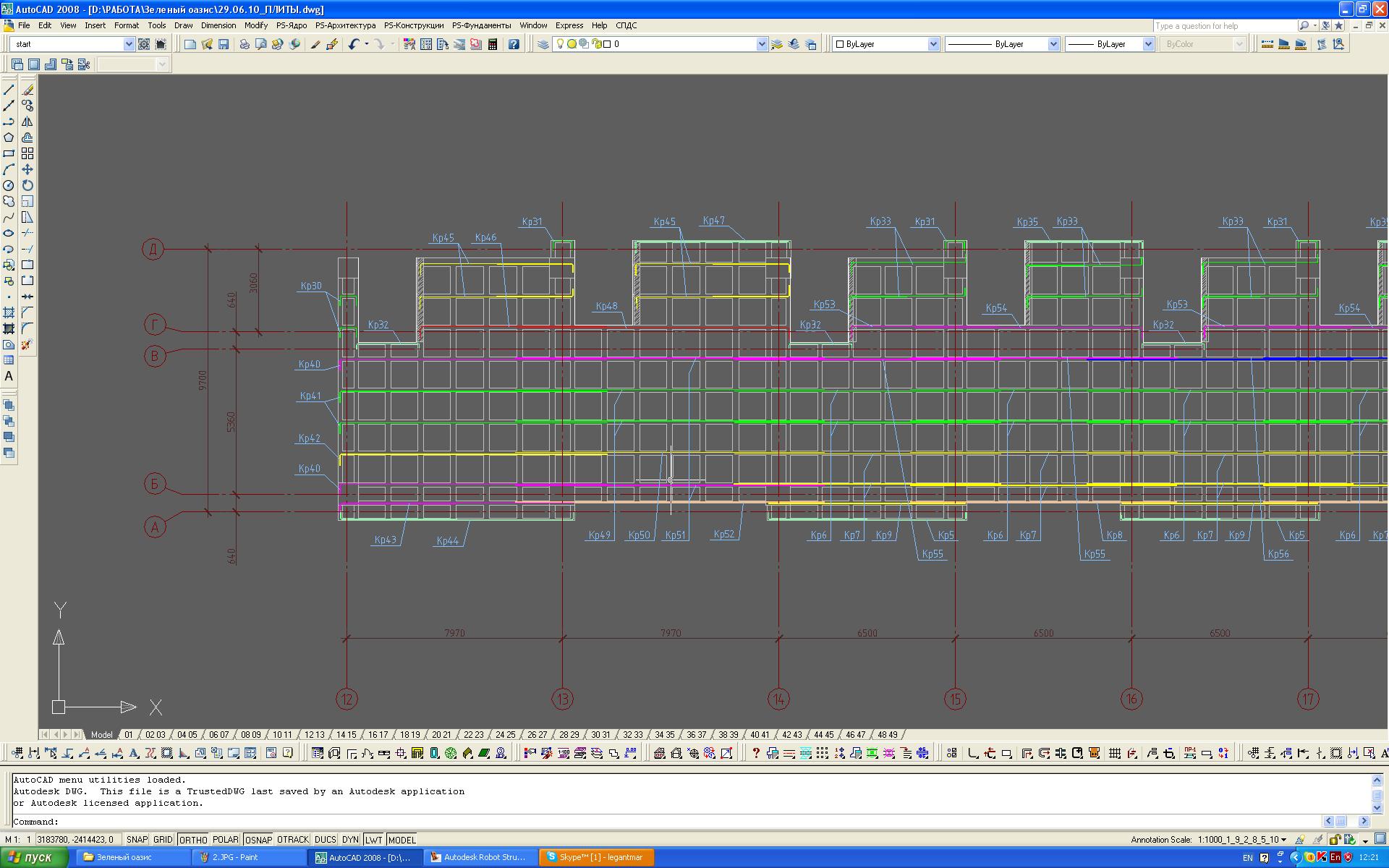
Task: Click the MODEL button in status bar
Action: 402,840
